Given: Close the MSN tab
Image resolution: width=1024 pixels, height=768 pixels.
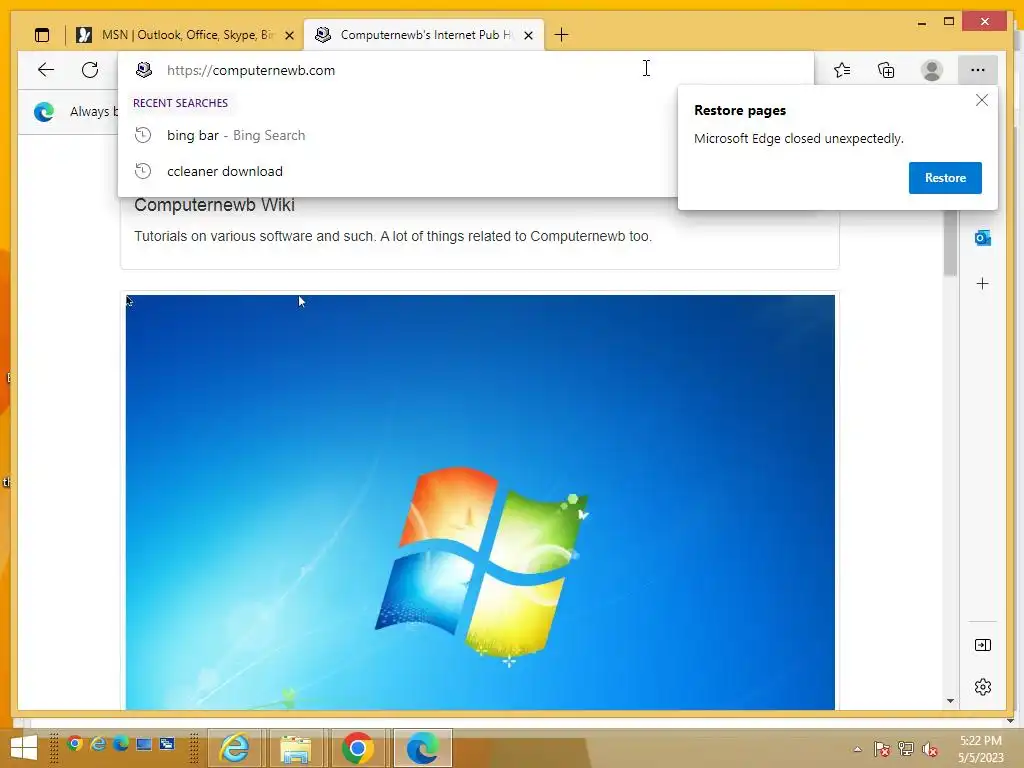Looking at the screenshot, I should [x=289, y=35].
